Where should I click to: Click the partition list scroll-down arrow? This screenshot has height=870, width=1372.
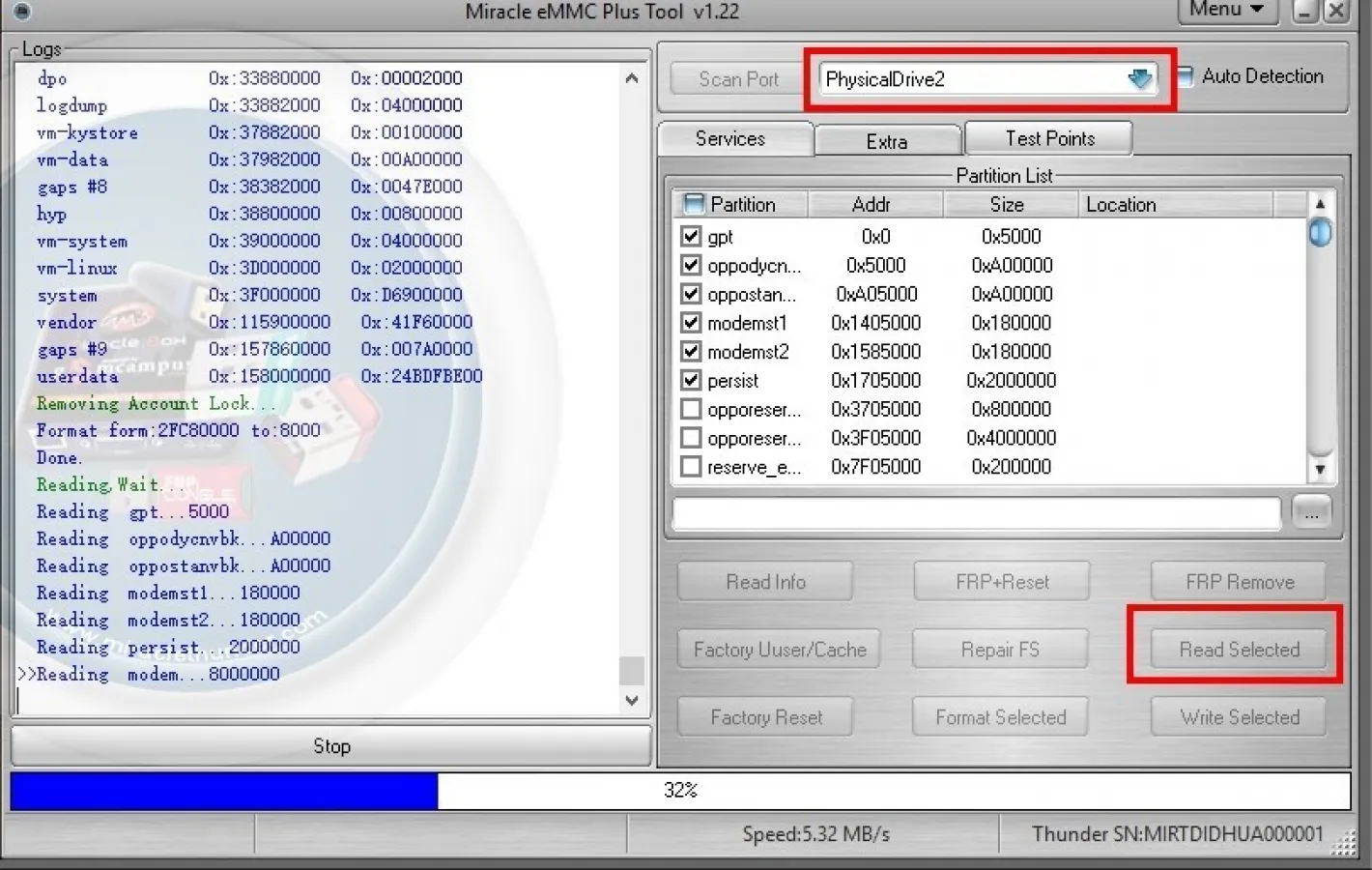[x=1320, y=470]
